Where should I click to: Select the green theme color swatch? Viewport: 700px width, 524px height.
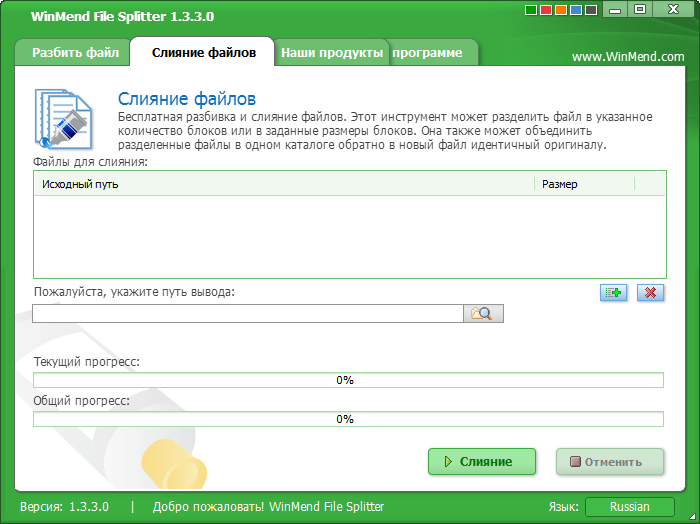[x=532, y=11]
